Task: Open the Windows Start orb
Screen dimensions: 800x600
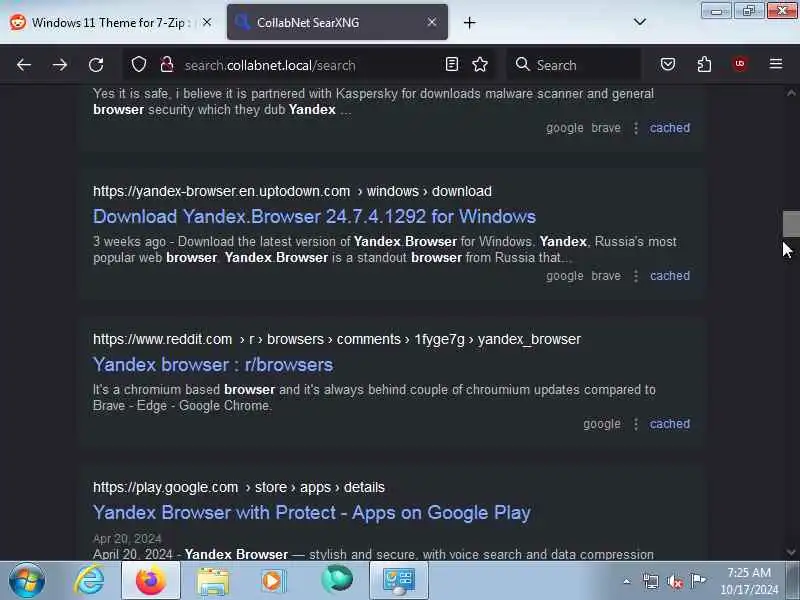Action: click(x=27, y=580)
